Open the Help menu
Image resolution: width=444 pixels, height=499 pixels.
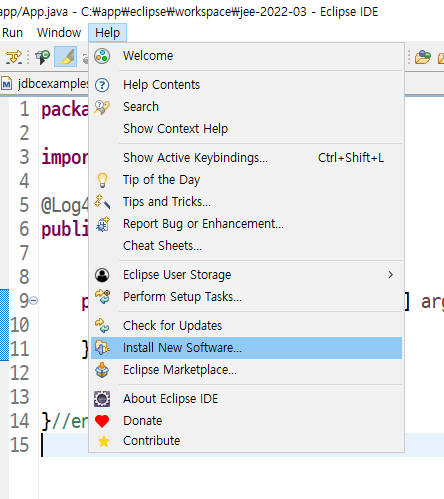[x=107, y=33]
